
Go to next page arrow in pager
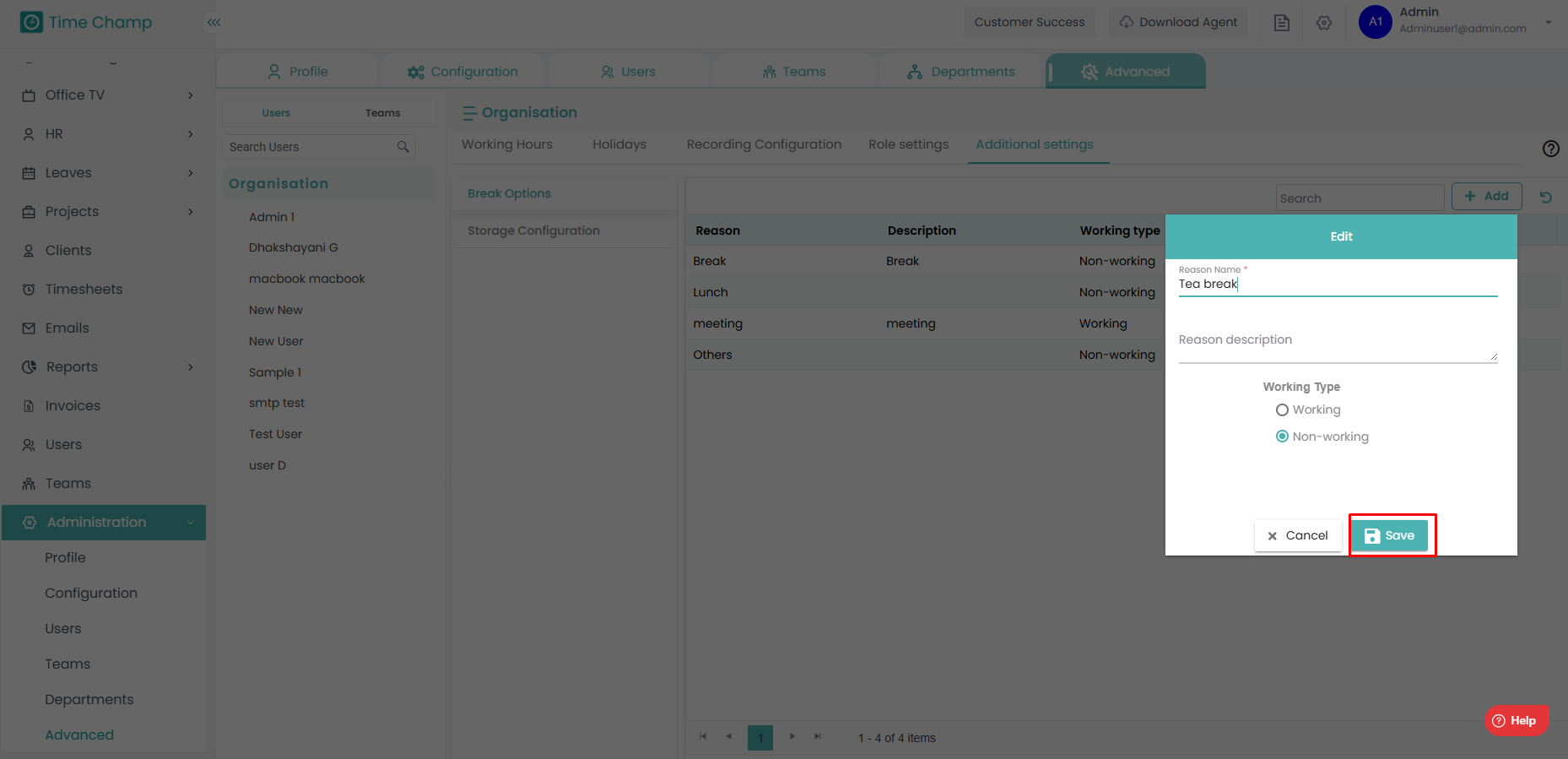792,736
